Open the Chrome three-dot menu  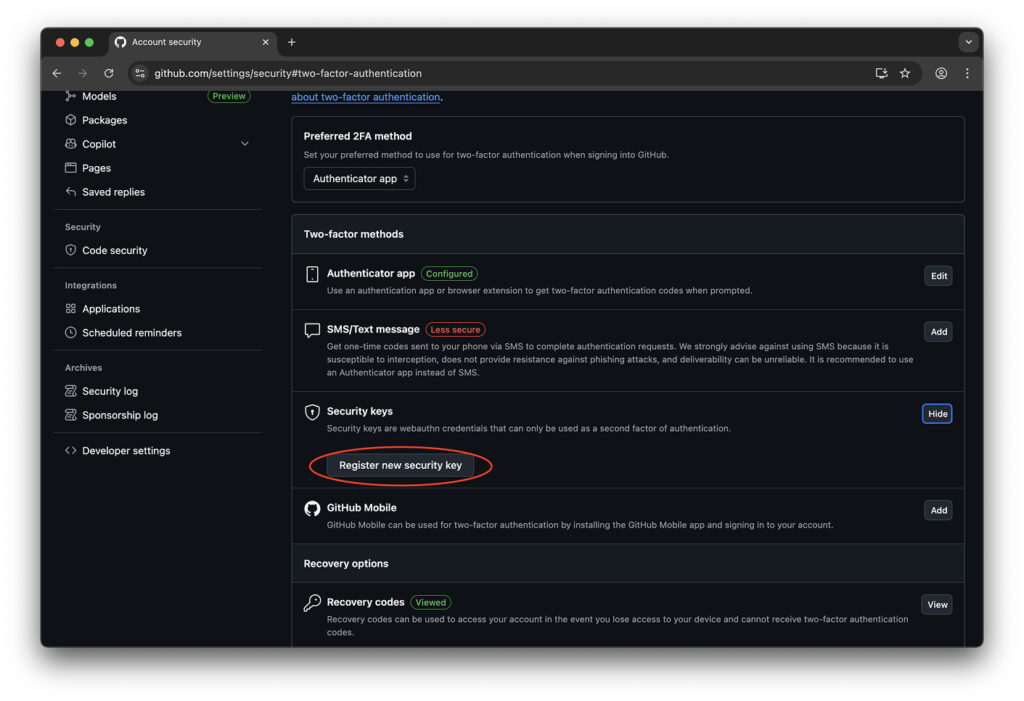click(x=967, y=73)
